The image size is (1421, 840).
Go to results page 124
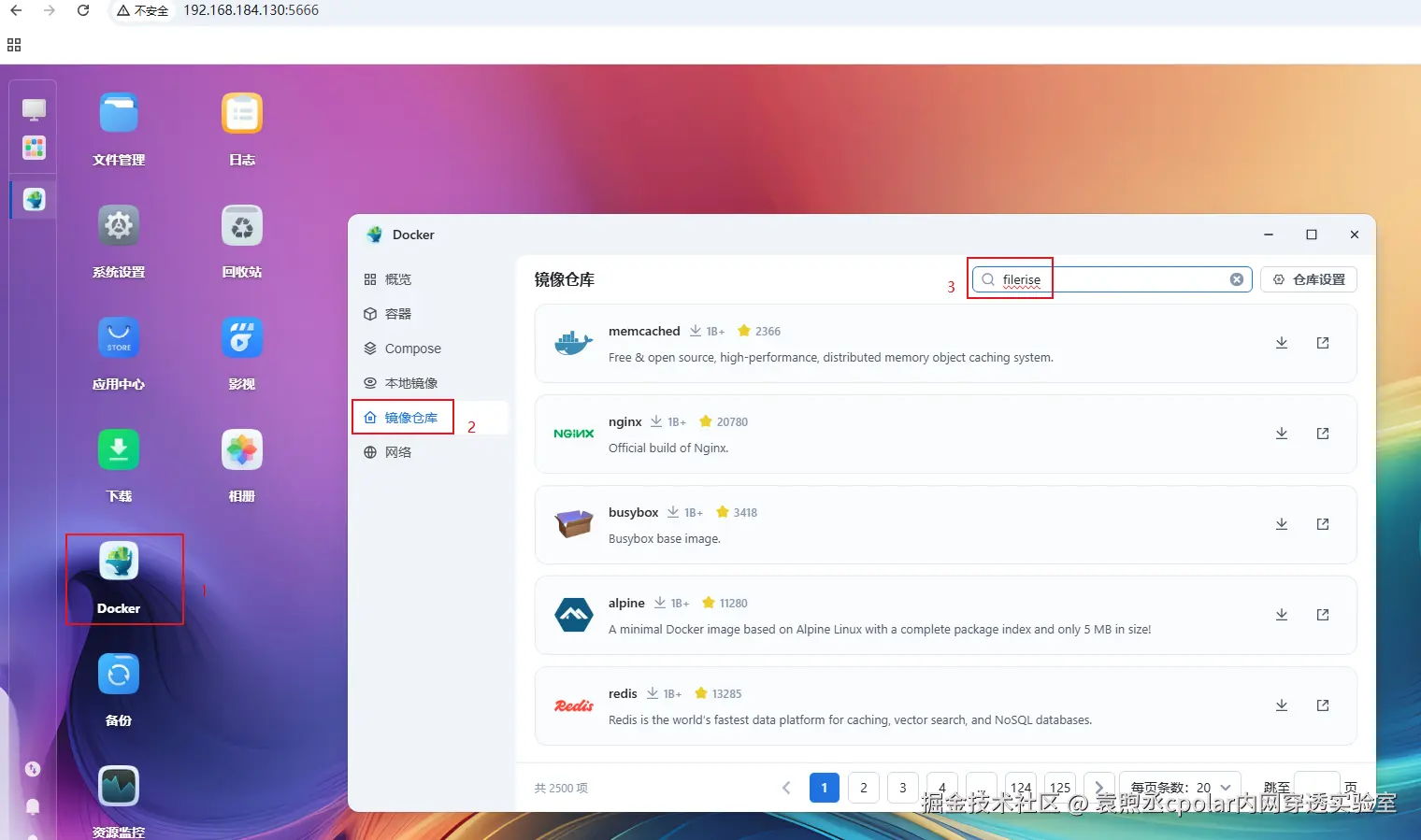click(1021, 788)
